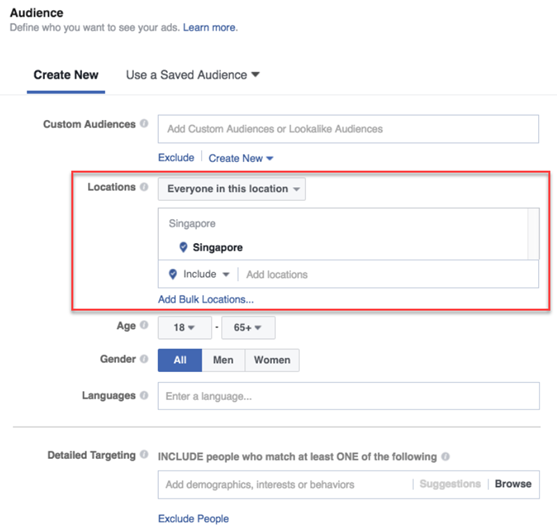The image size is (557, 526).
Task: Click the Exclude People link
Action: pyautogui.click(x=193, y=519)
